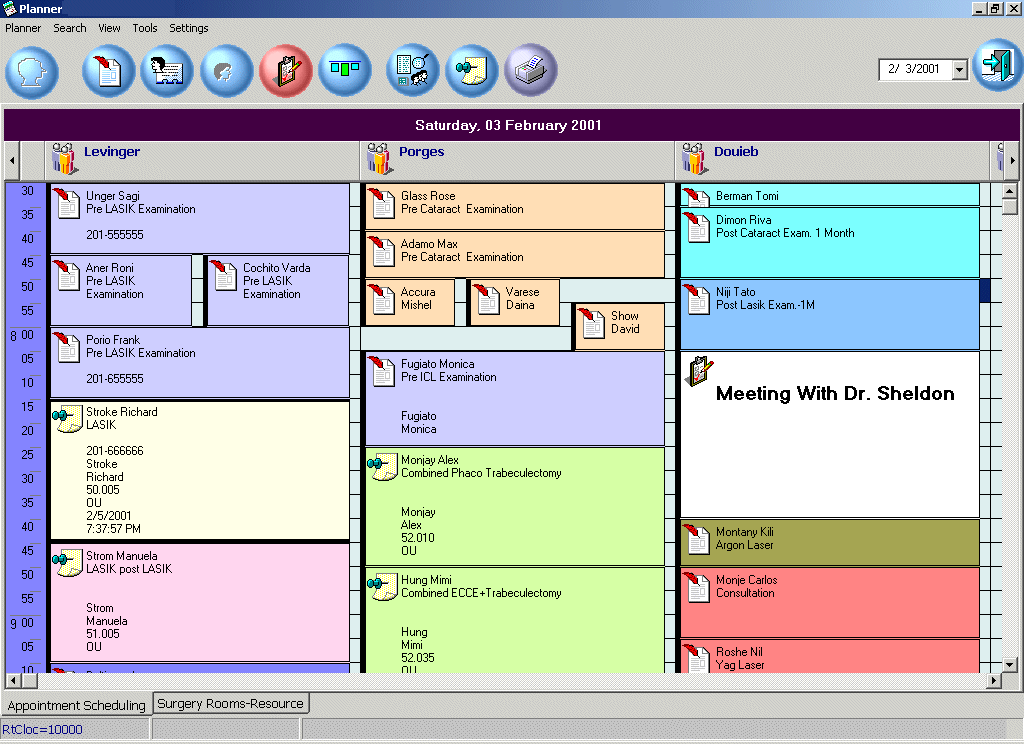Click pinned note icon of Strom Manuela
Image resolution: width=1024 pixels, height=744 pixels.
67,563
